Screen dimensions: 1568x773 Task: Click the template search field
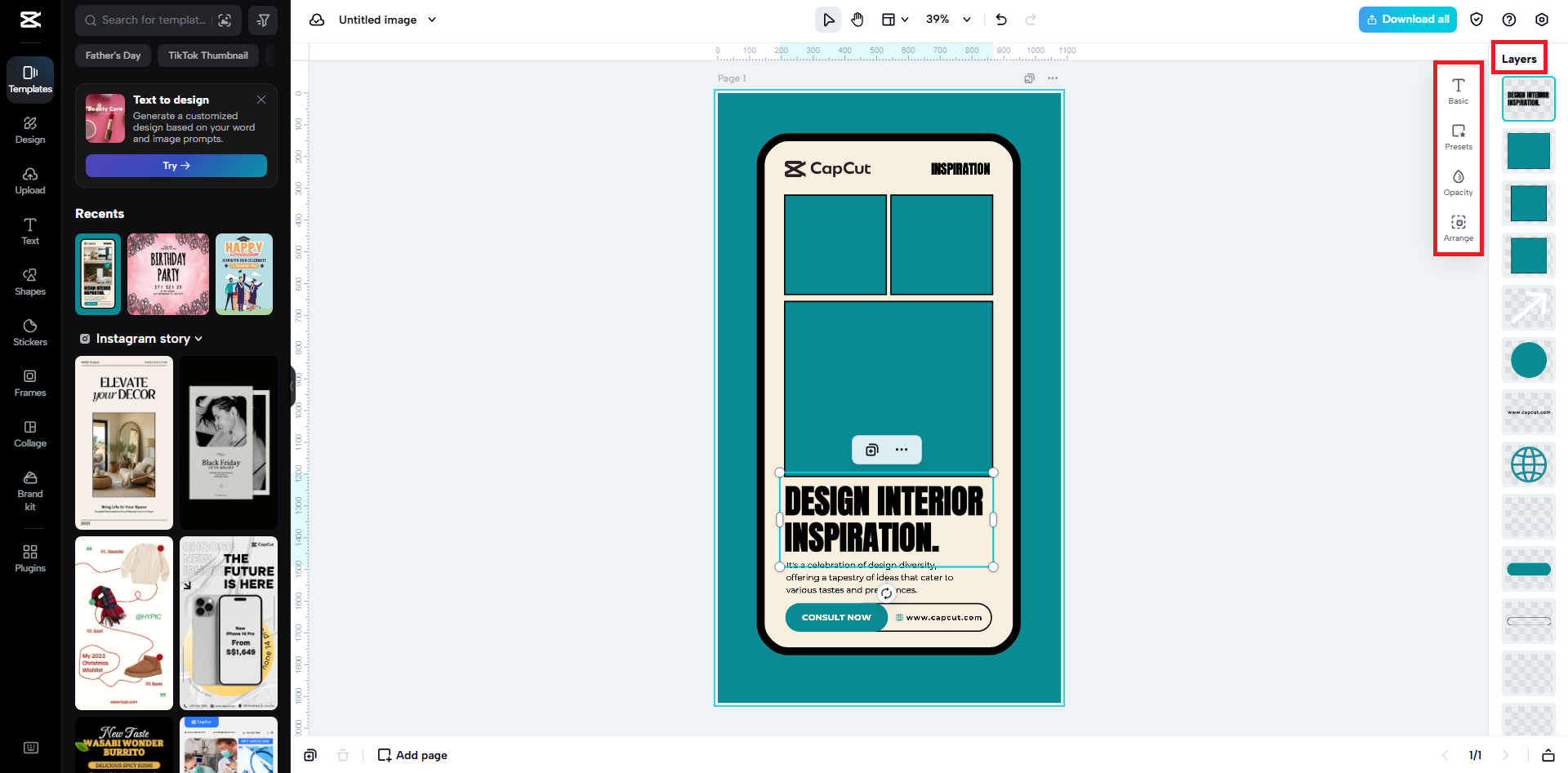147,20
